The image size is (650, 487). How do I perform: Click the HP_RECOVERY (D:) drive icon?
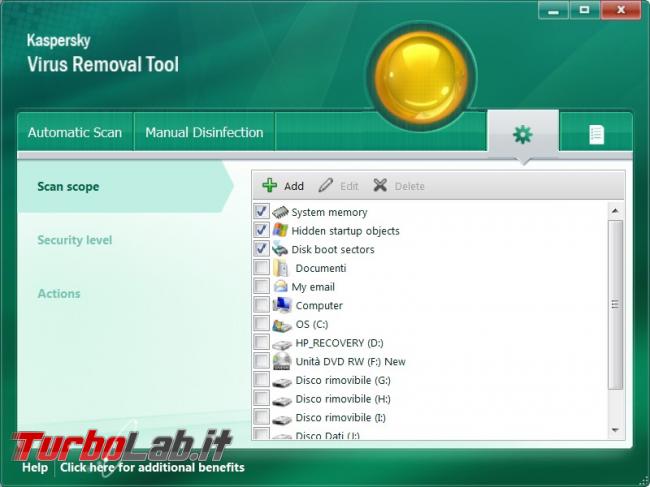[x=282, y=344]
